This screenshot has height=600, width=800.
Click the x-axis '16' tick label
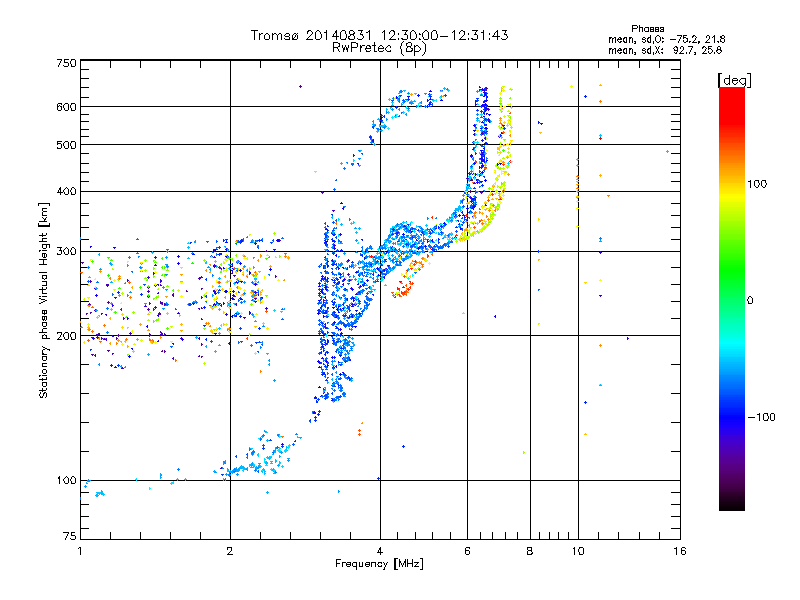click(x=680, y=551)
